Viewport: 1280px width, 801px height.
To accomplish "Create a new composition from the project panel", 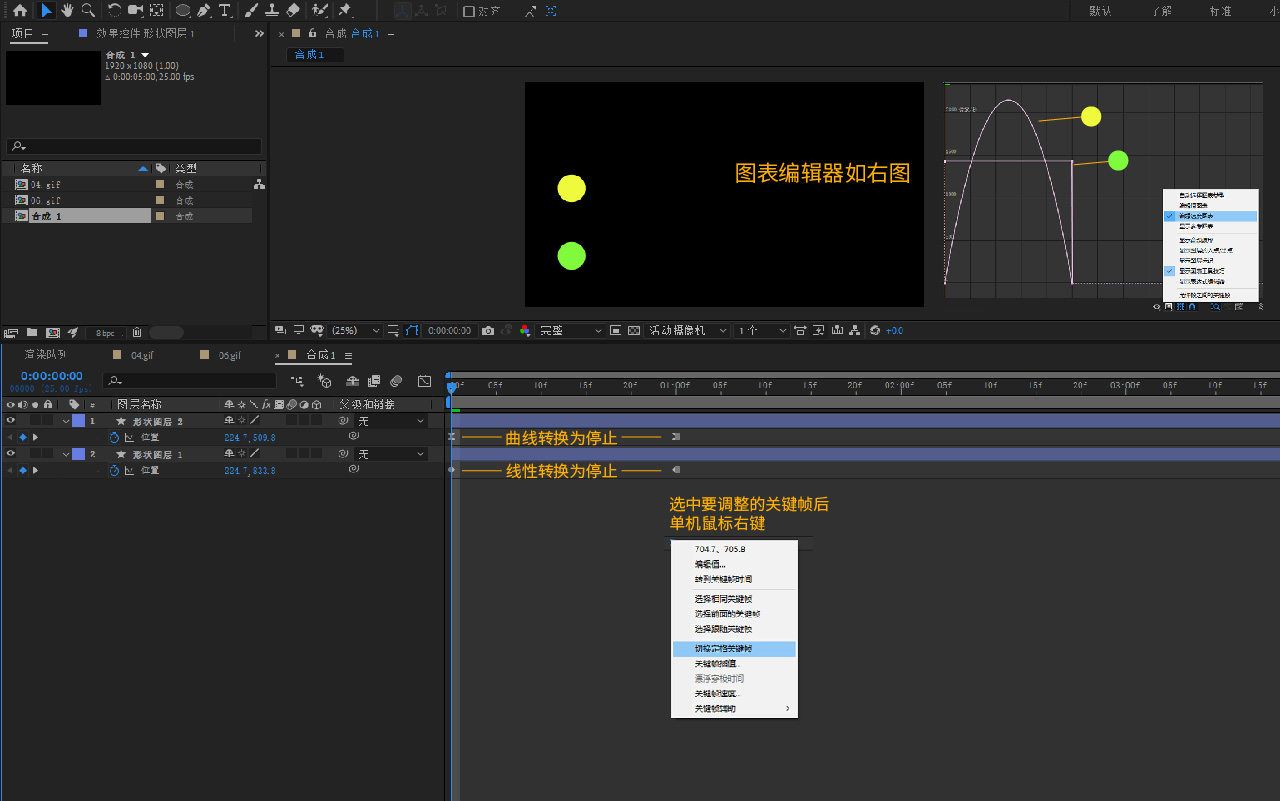I will click(x=52, y=332).
